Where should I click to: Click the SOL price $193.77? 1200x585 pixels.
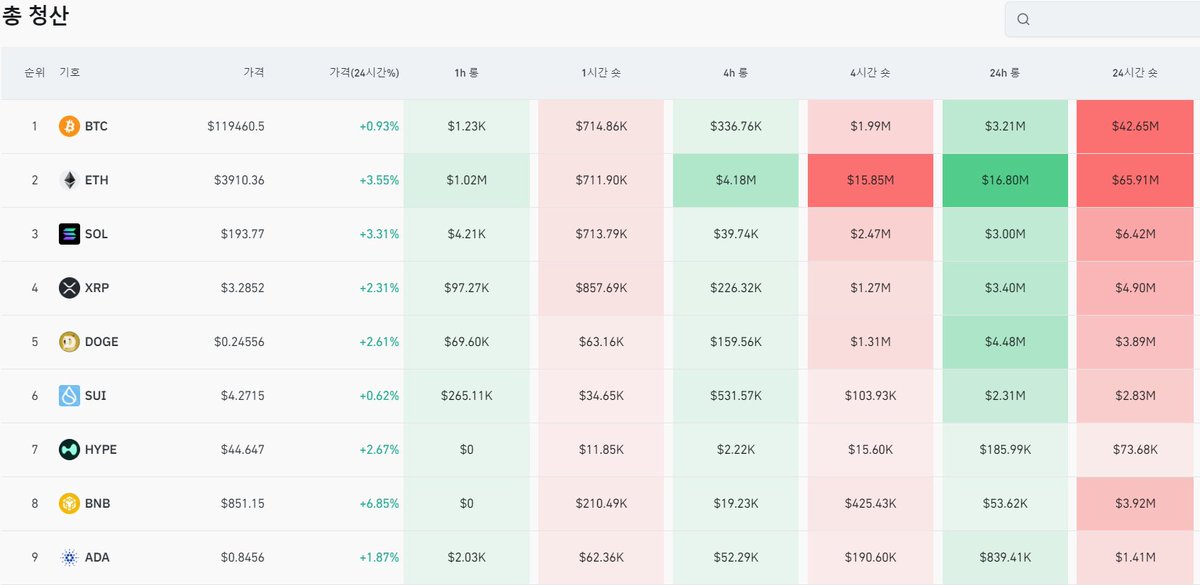[x=243, y=235]
